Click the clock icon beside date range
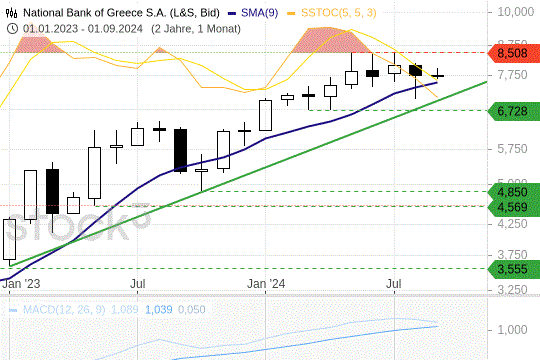The height and width of the screenshot is (360, 540). (12, 29)
